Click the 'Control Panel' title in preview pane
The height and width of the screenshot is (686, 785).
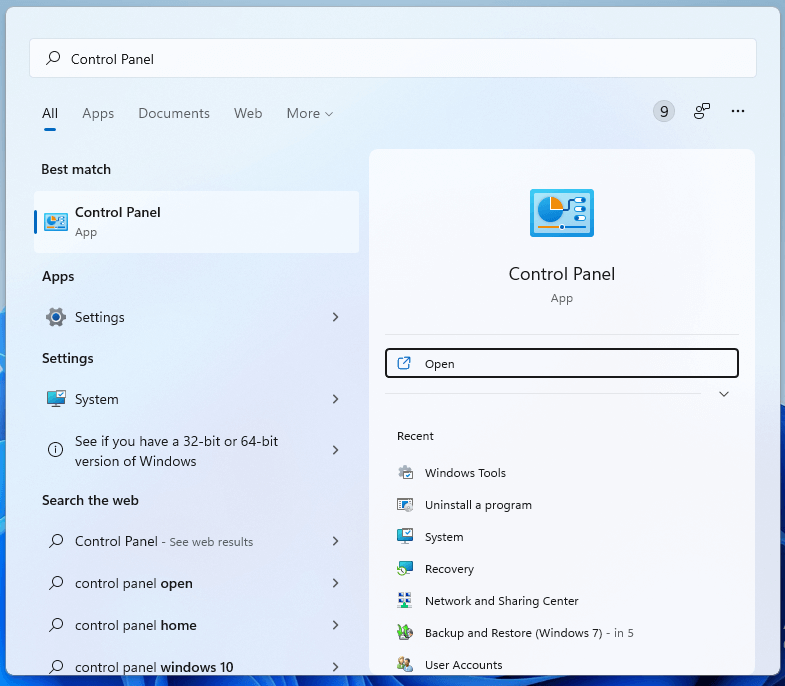pos(562,274)
